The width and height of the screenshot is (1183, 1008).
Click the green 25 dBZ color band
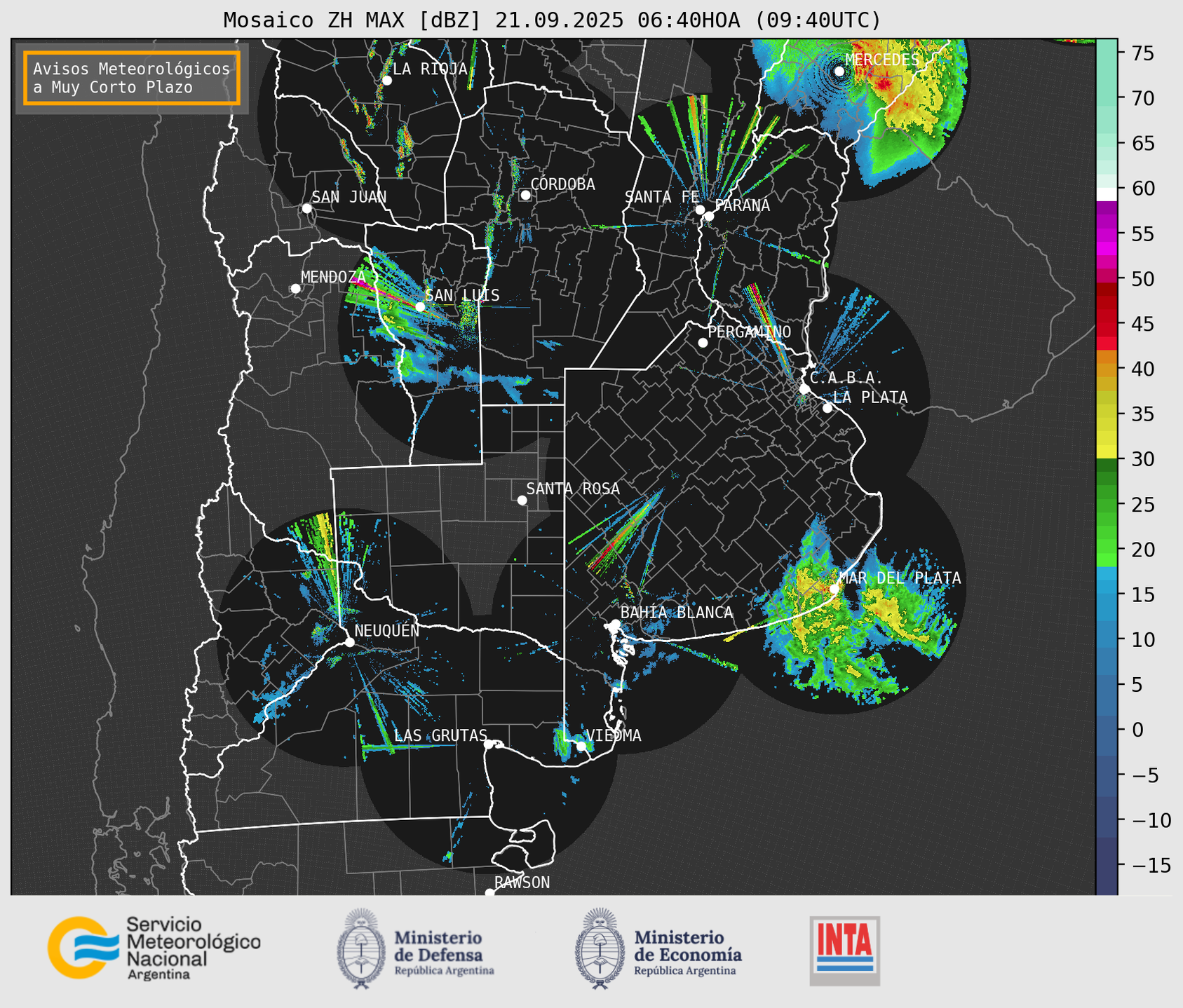pyautogui.click(x=1107, y=504)
